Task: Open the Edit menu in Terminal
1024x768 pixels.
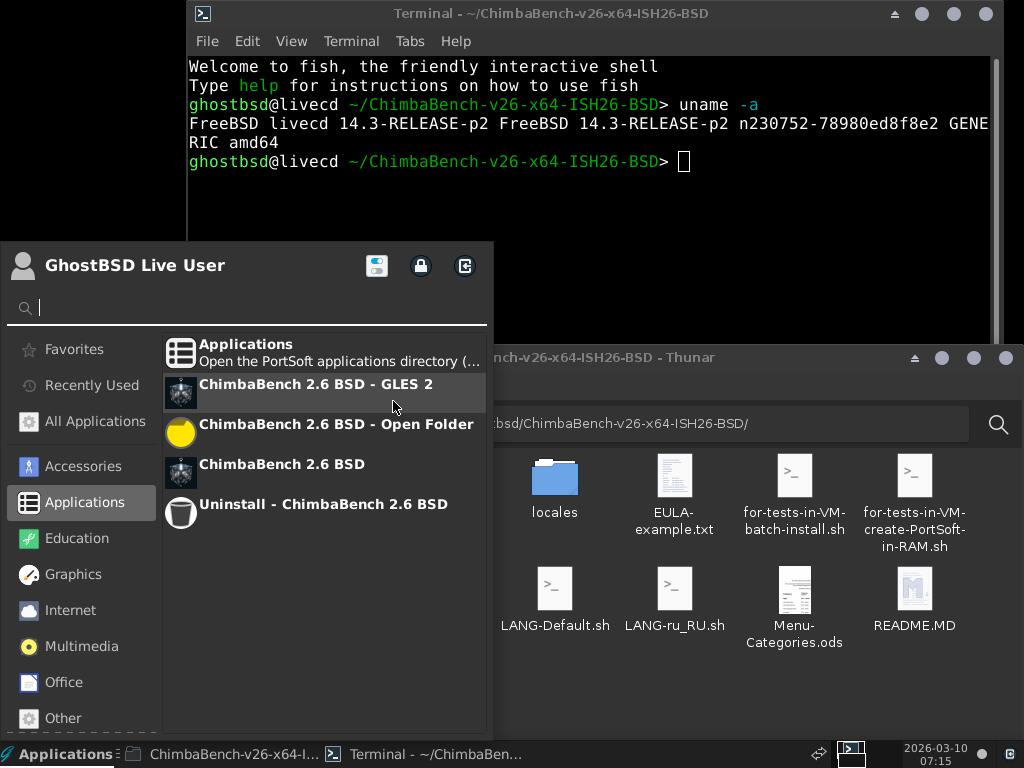Action: pos(248,41)
